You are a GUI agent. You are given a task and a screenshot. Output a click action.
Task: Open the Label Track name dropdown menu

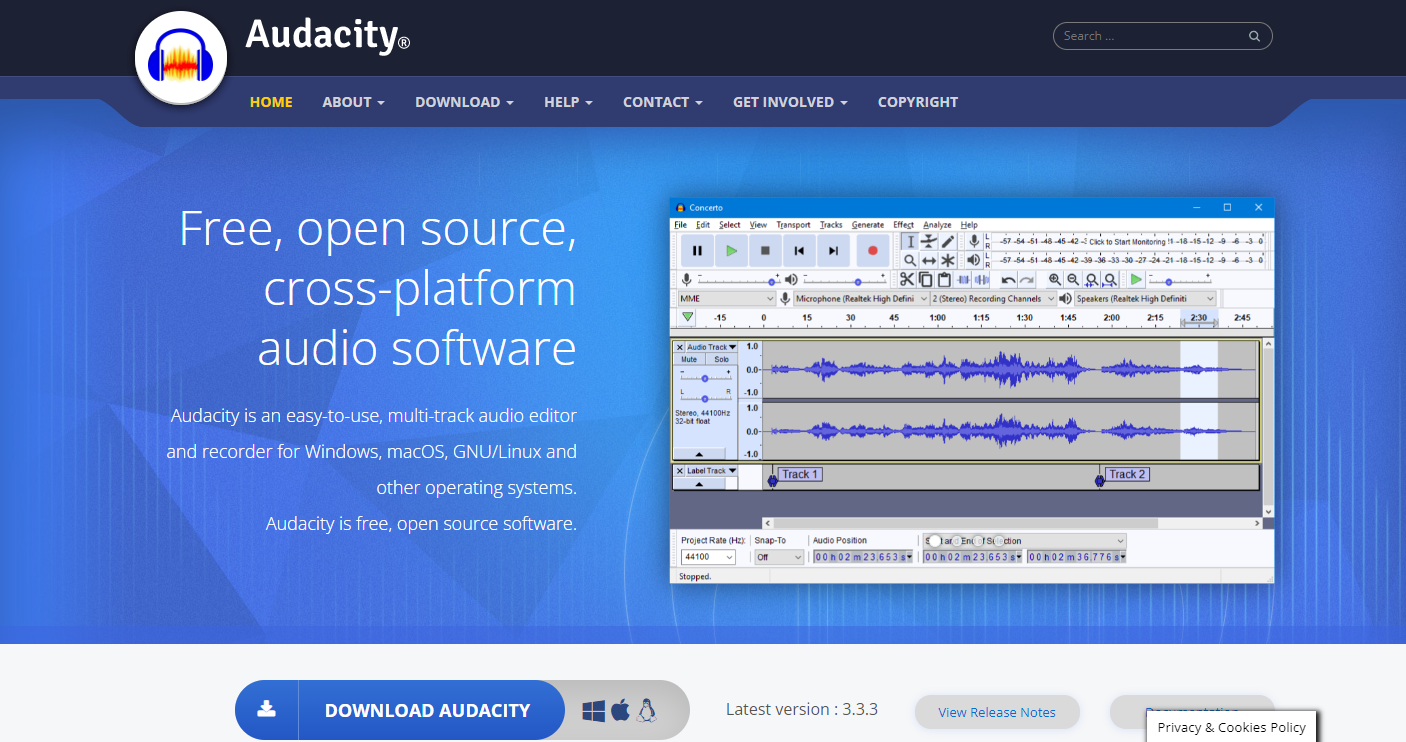(x=712, y=470)
